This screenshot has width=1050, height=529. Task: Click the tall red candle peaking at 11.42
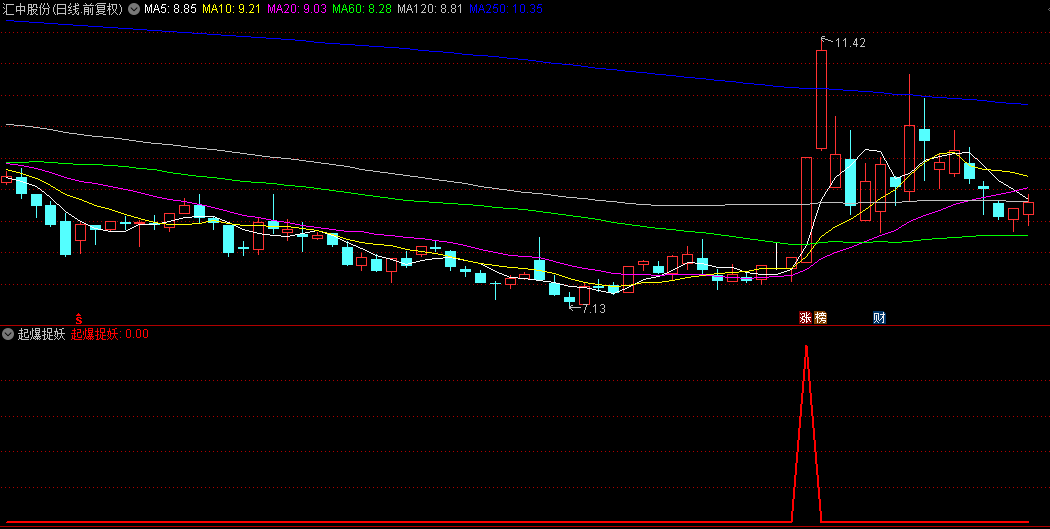point(821,98)
